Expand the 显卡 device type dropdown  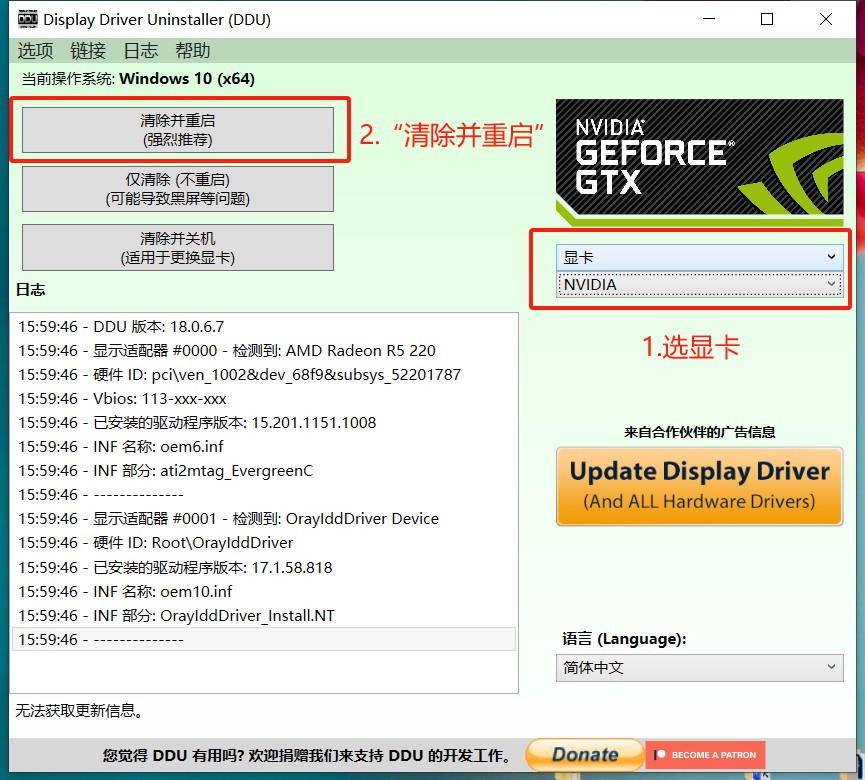point(699,257)
